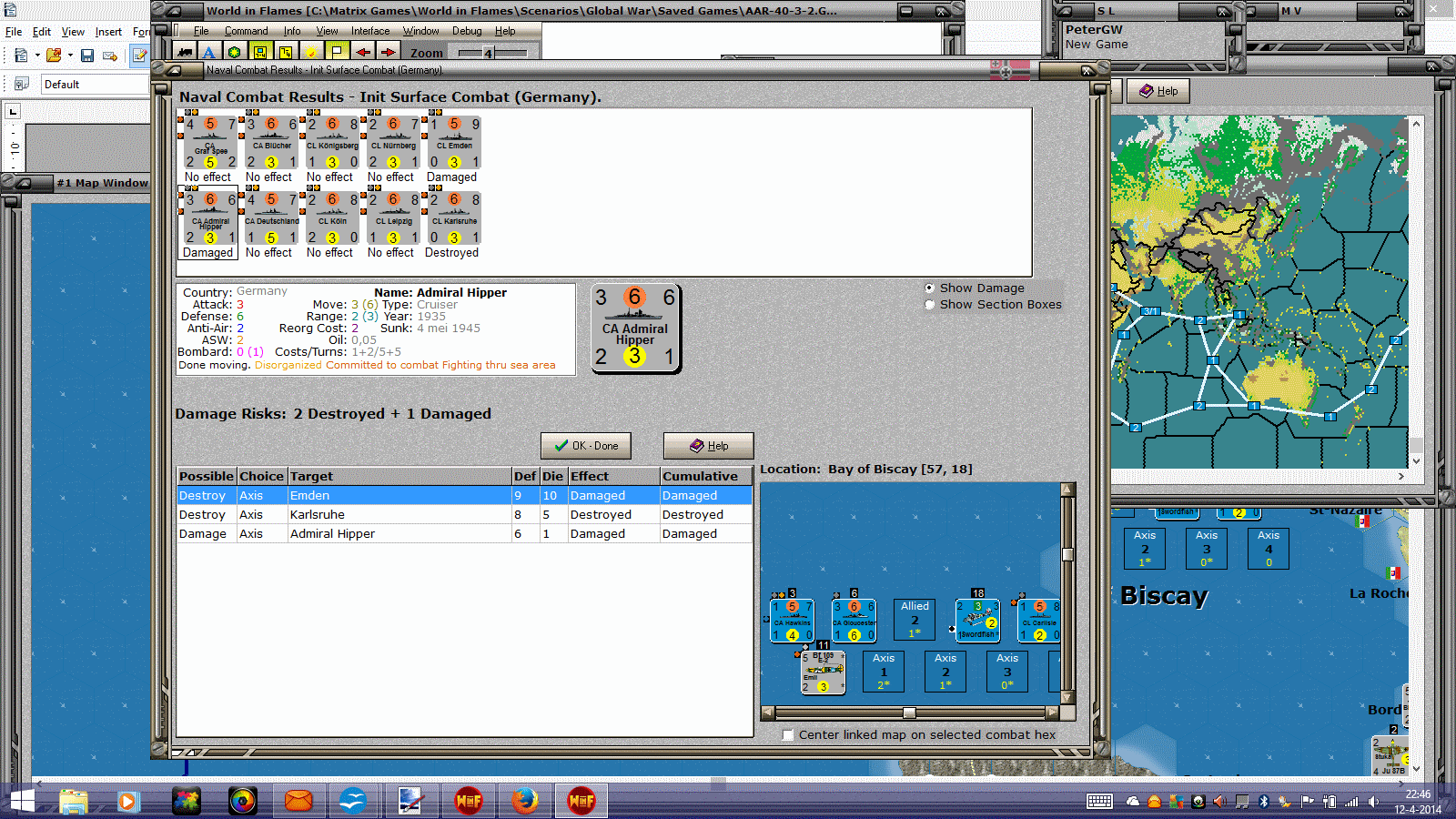Screen dimensions: 1456x819
Task: Open the File menu in World in Flames
Action: 201,31
